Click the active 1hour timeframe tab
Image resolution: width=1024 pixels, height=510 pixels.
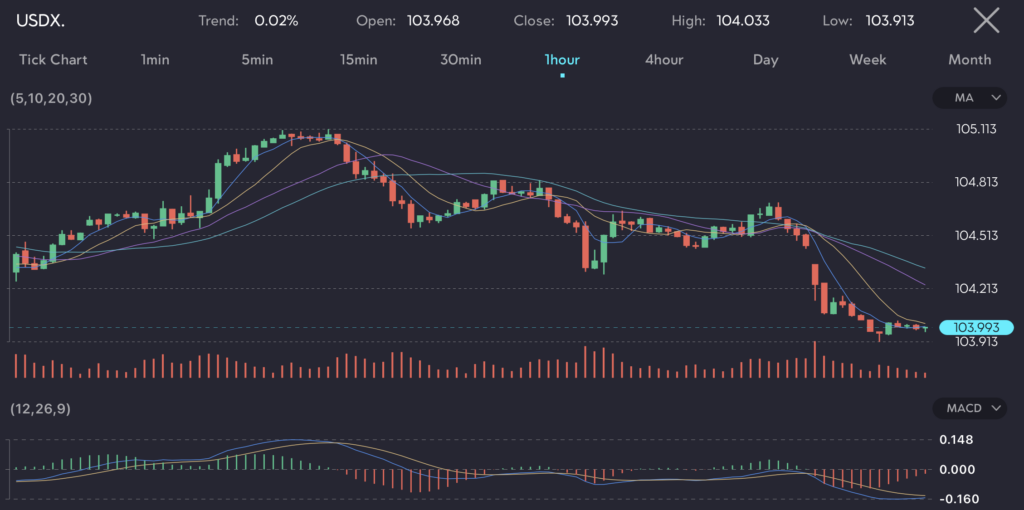562,60
